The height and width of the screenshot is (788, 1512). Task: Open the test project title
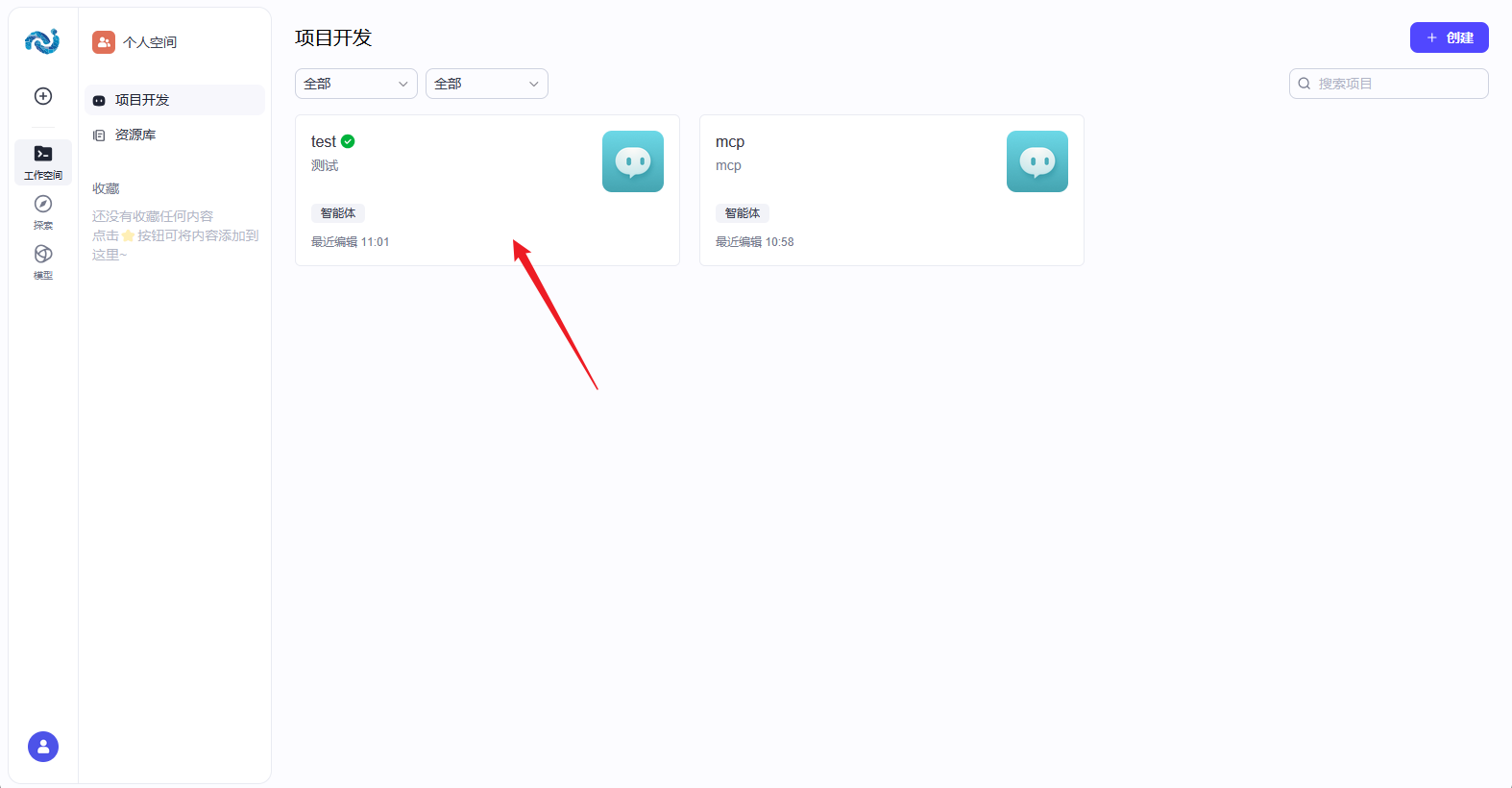click(x=324, y=141)
